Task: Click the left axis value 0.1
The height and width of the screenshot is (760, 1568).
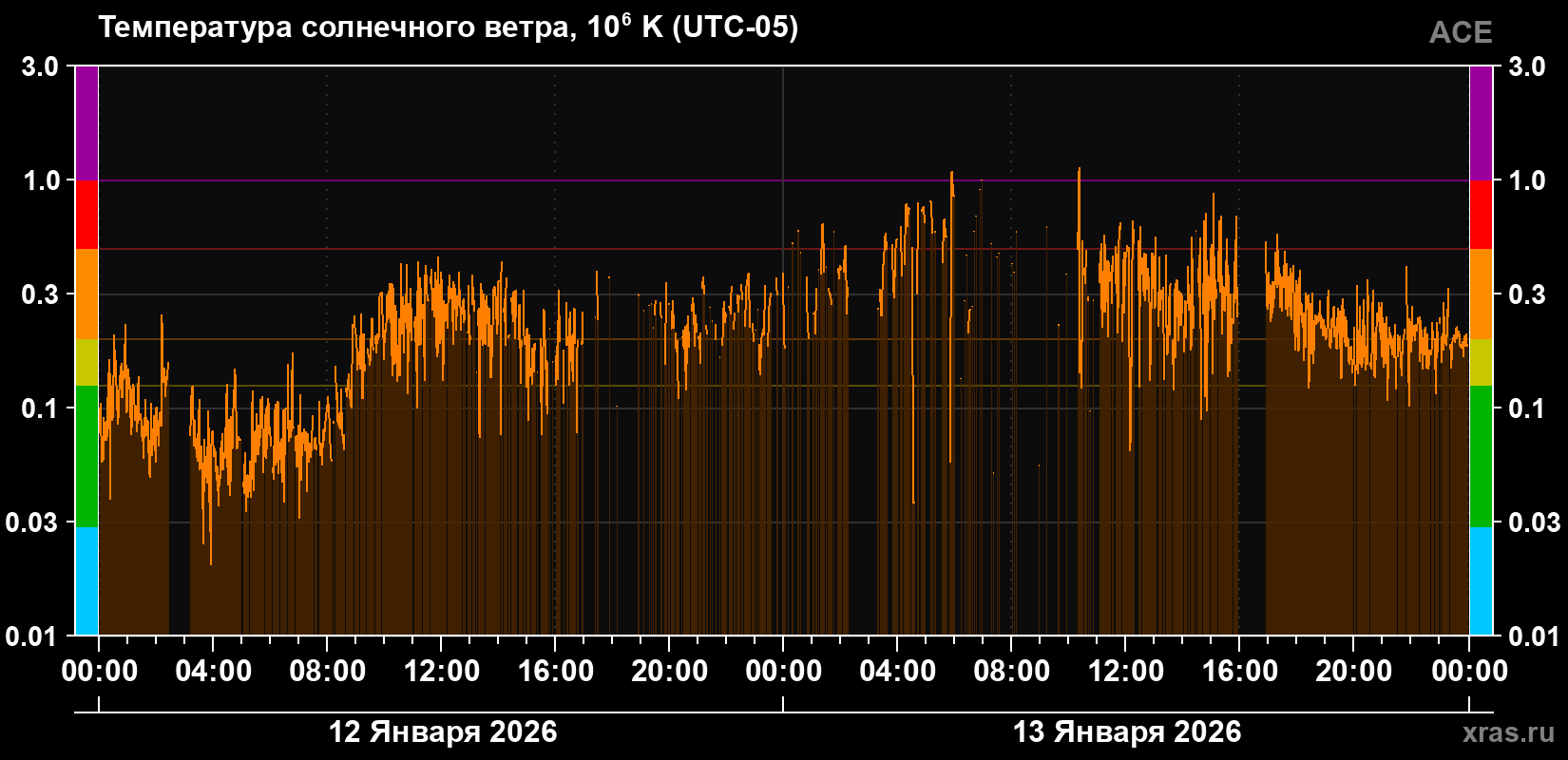Action: [40, 408]
